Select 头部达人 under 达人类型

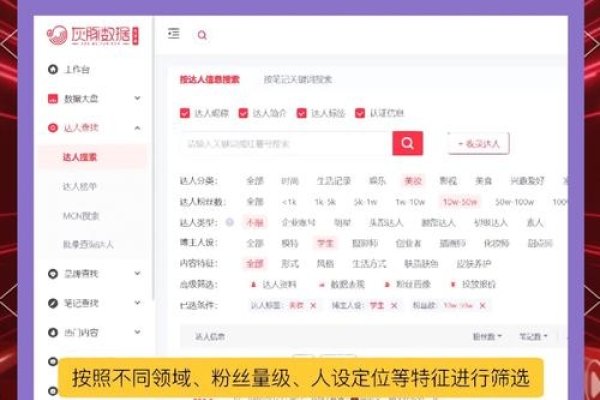coord(386,222)
